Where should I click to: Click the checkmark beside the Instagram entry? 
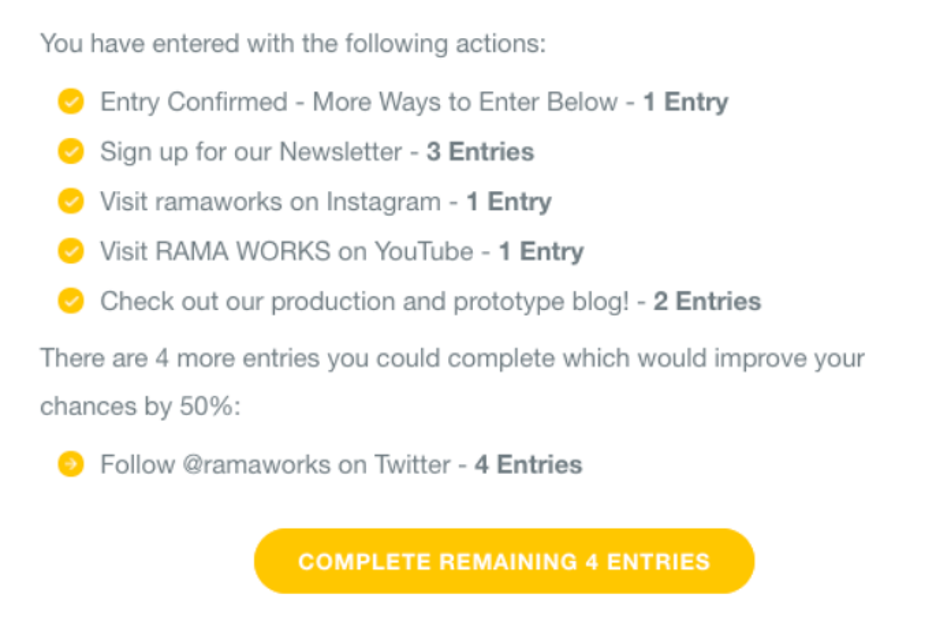coord(70,202)
